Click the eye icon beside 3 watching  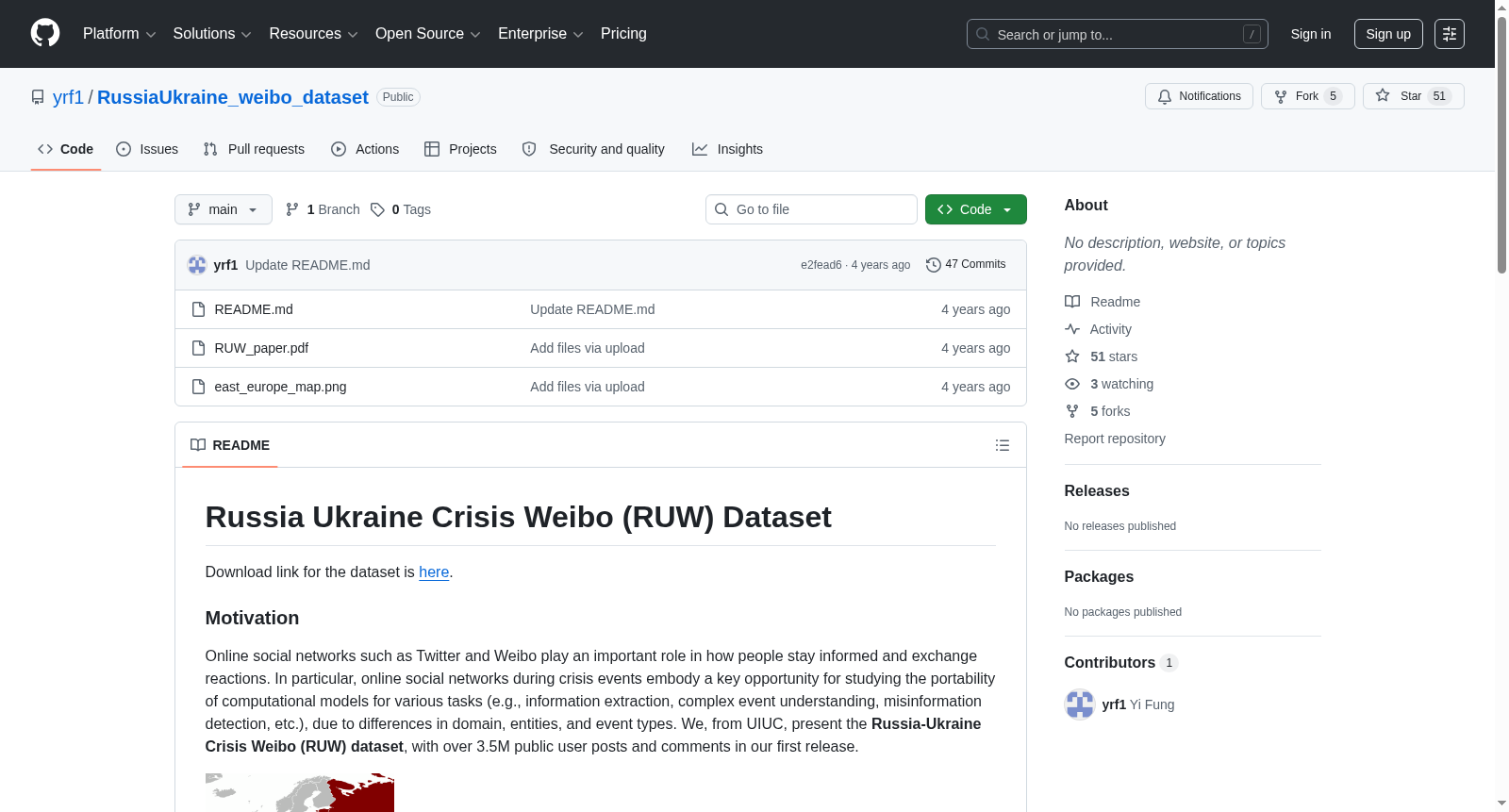[x=1072, y=384]
